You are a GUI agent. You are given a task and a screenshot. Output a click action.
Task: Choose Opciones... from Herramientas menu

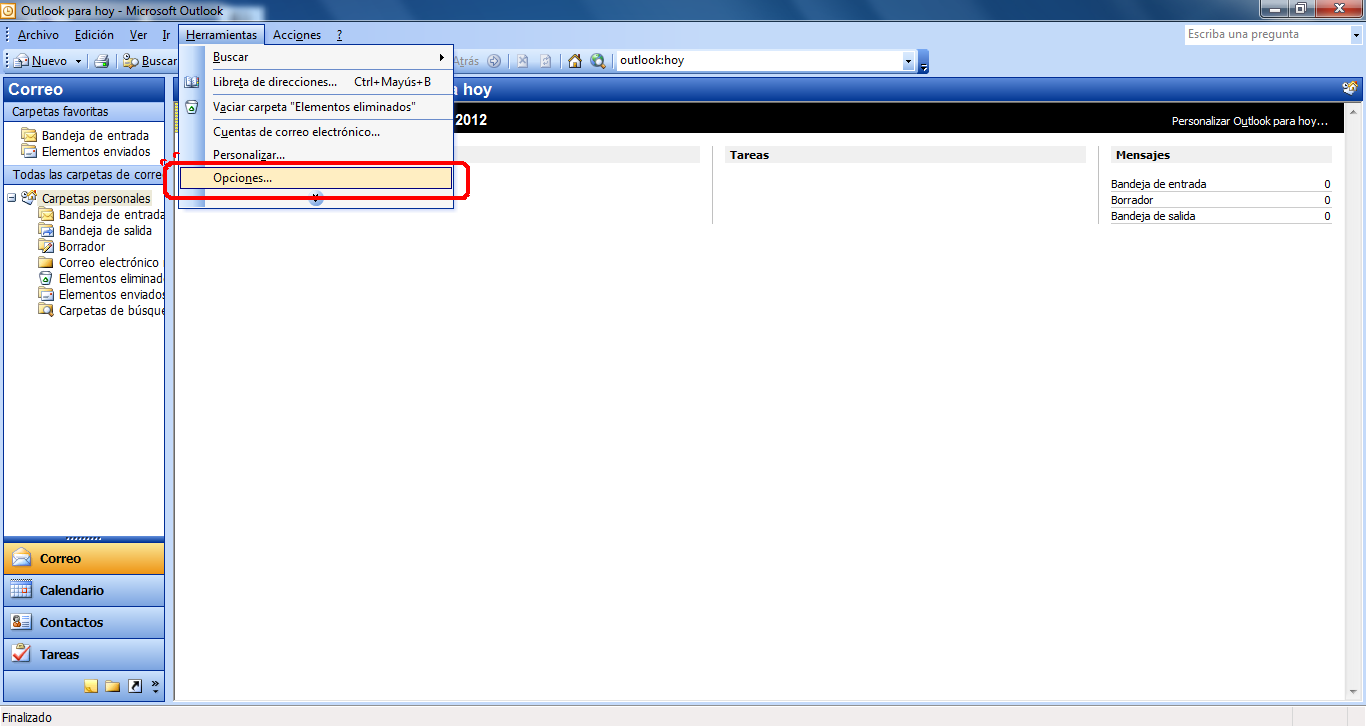[316, 178]
